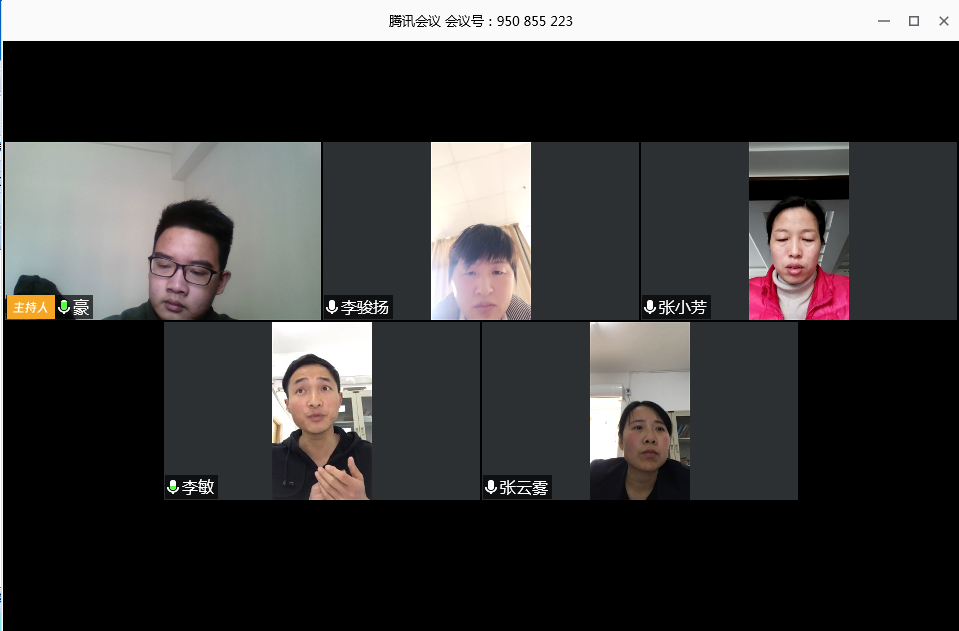
Task: Select the host's video tile with glasses
Action: (163, 231)
